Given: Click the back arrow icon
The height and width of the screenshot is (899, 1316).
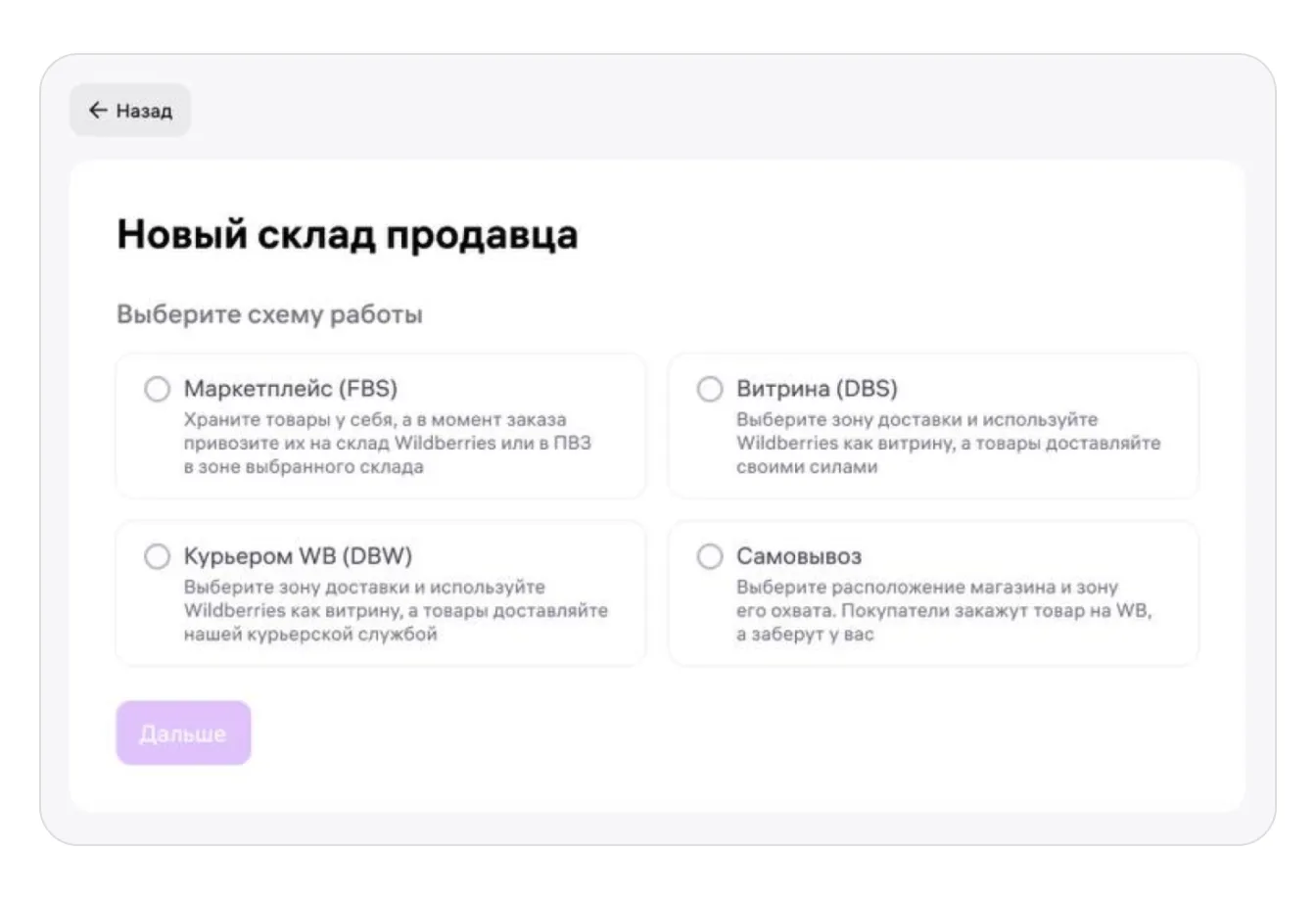Looking at the screenshot, I should pos(97,111).
